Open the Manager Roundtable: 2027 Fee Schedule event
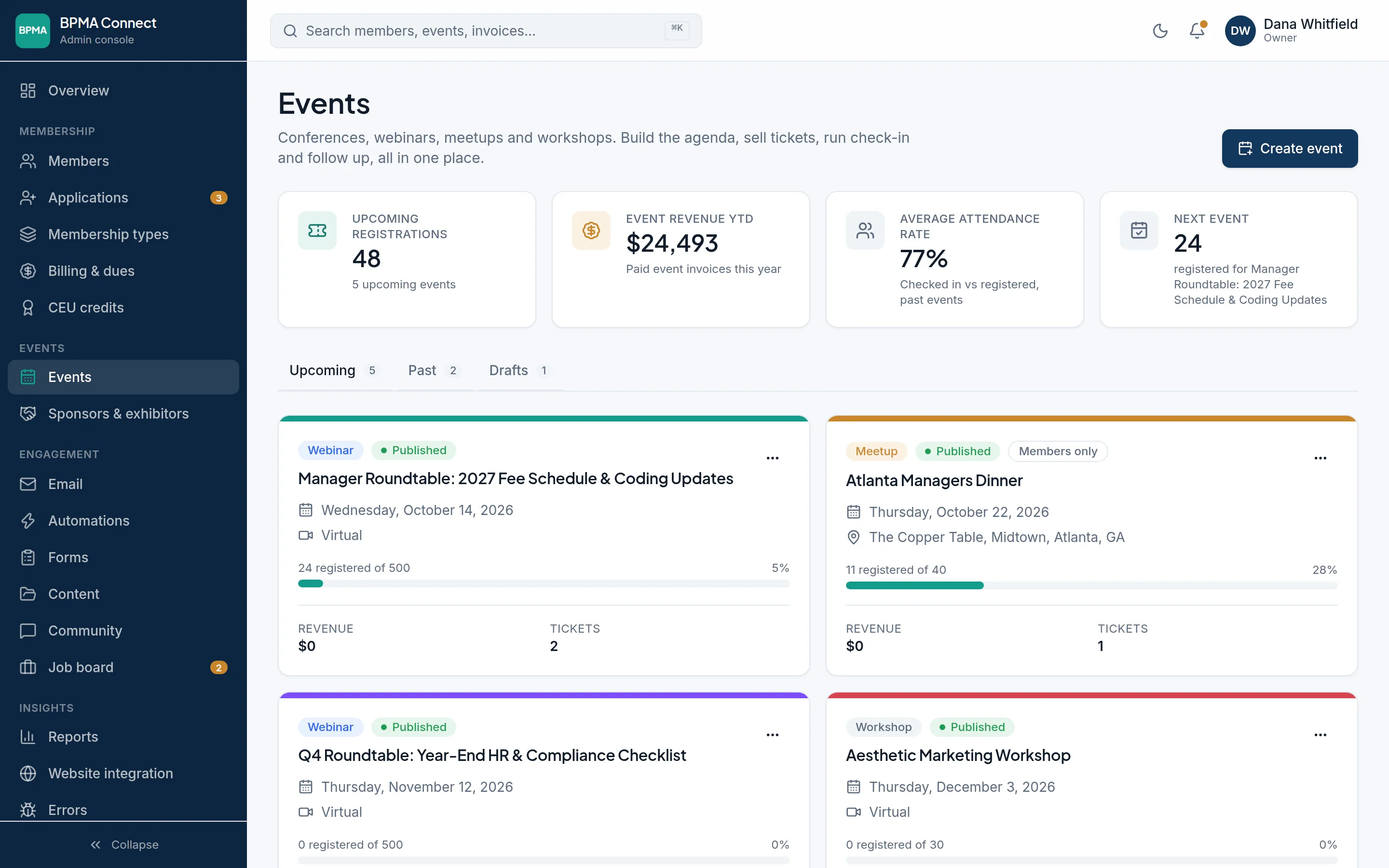 [x=516, y=479]
